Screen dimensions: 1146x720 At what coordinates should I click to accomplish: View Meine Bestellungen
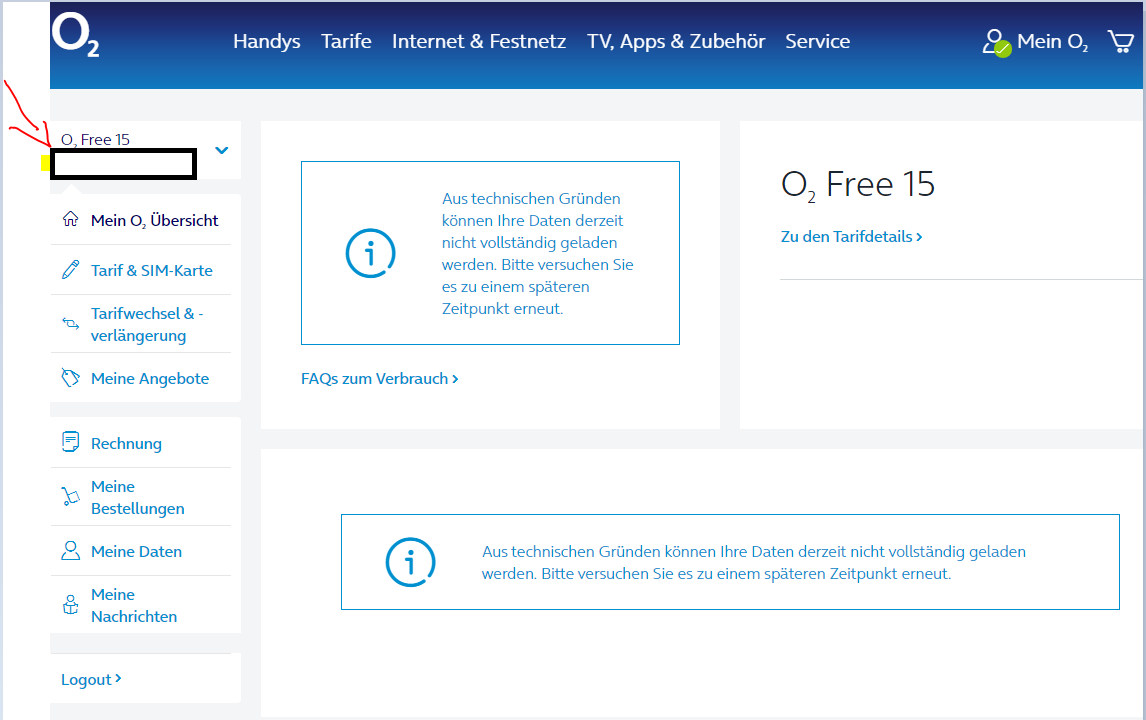pos(137,498)
